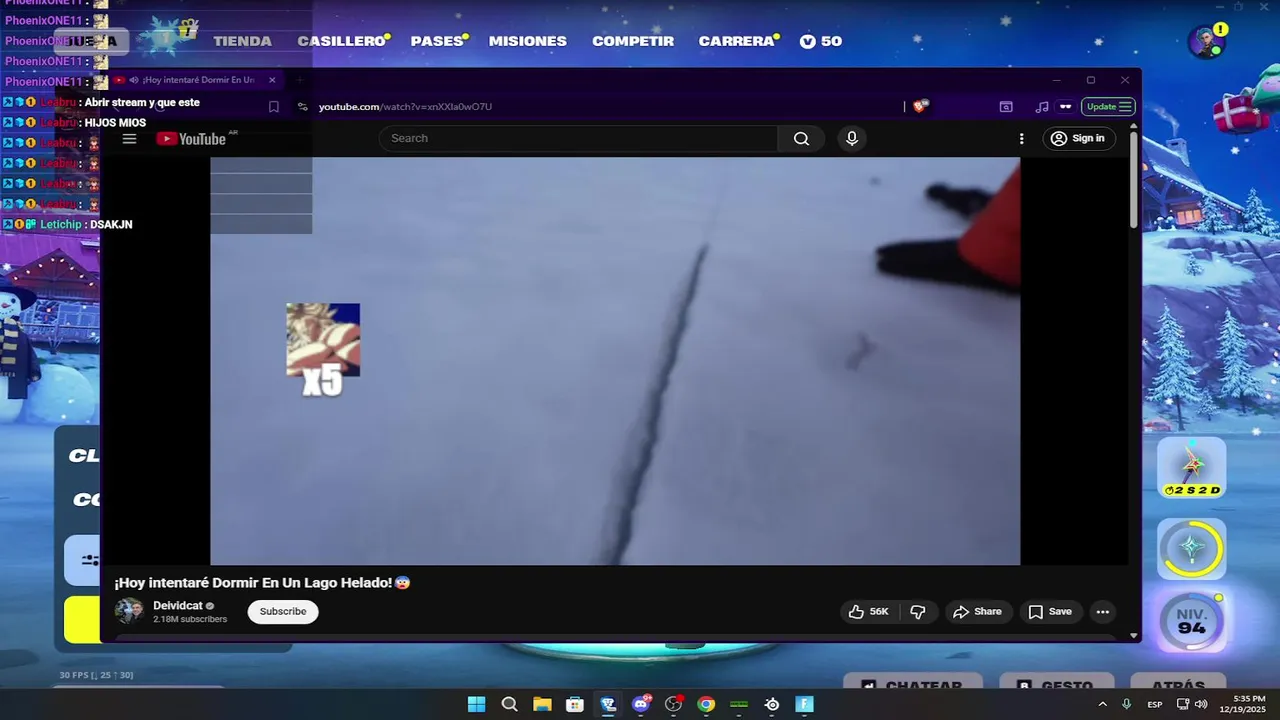Screen dimensions: 1280x720
Task: Open Windows Start menu
Action: click(477, 704)
